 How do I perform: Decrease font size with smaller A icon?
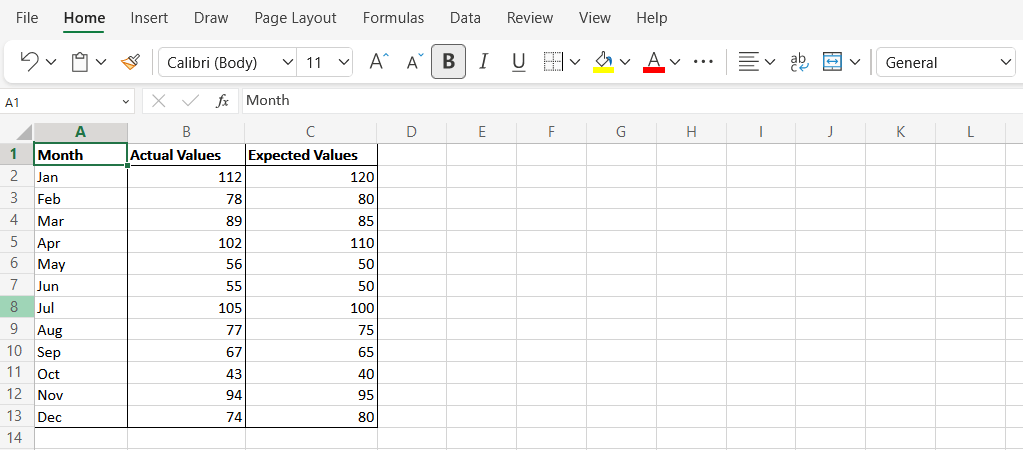point(415,62)
